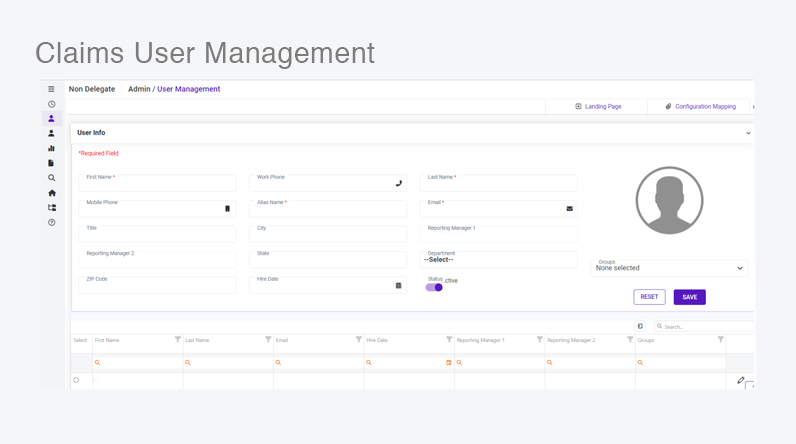
Task: Click the User Management breadcrumb
Action: click(x=189, y=89)
